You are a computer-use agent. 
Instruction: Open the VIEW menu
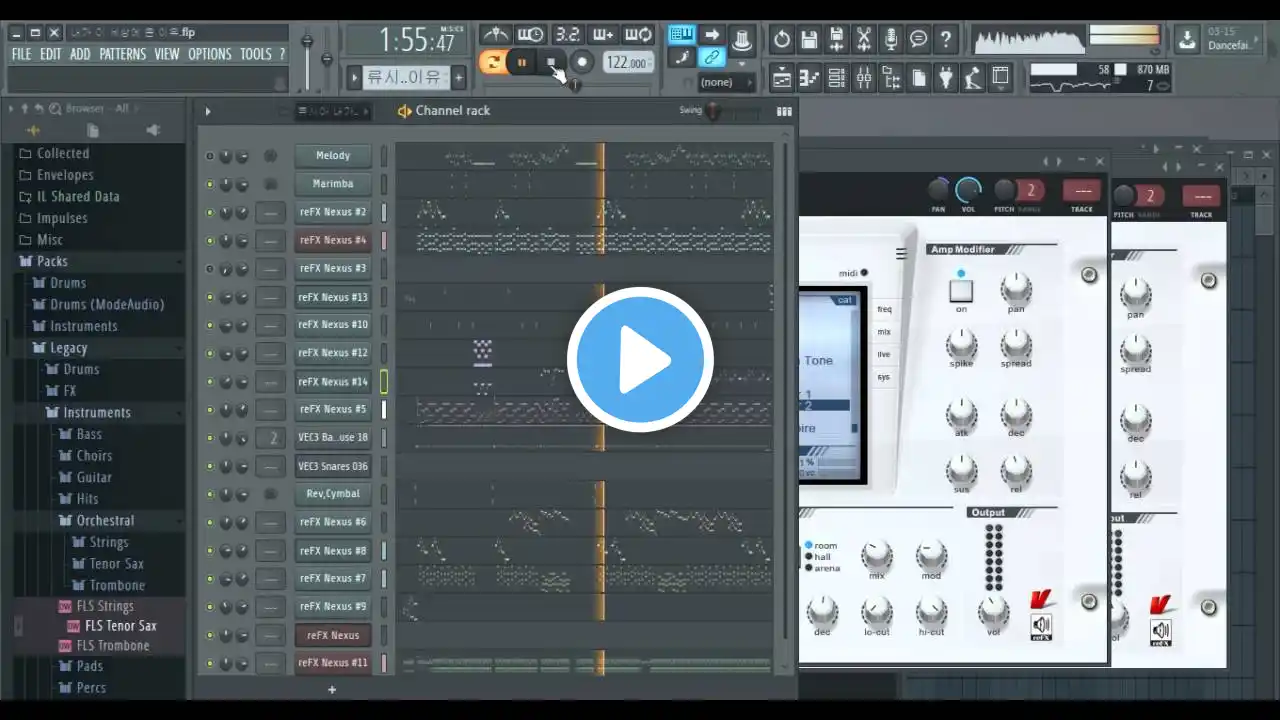click(x=167, y=54)
